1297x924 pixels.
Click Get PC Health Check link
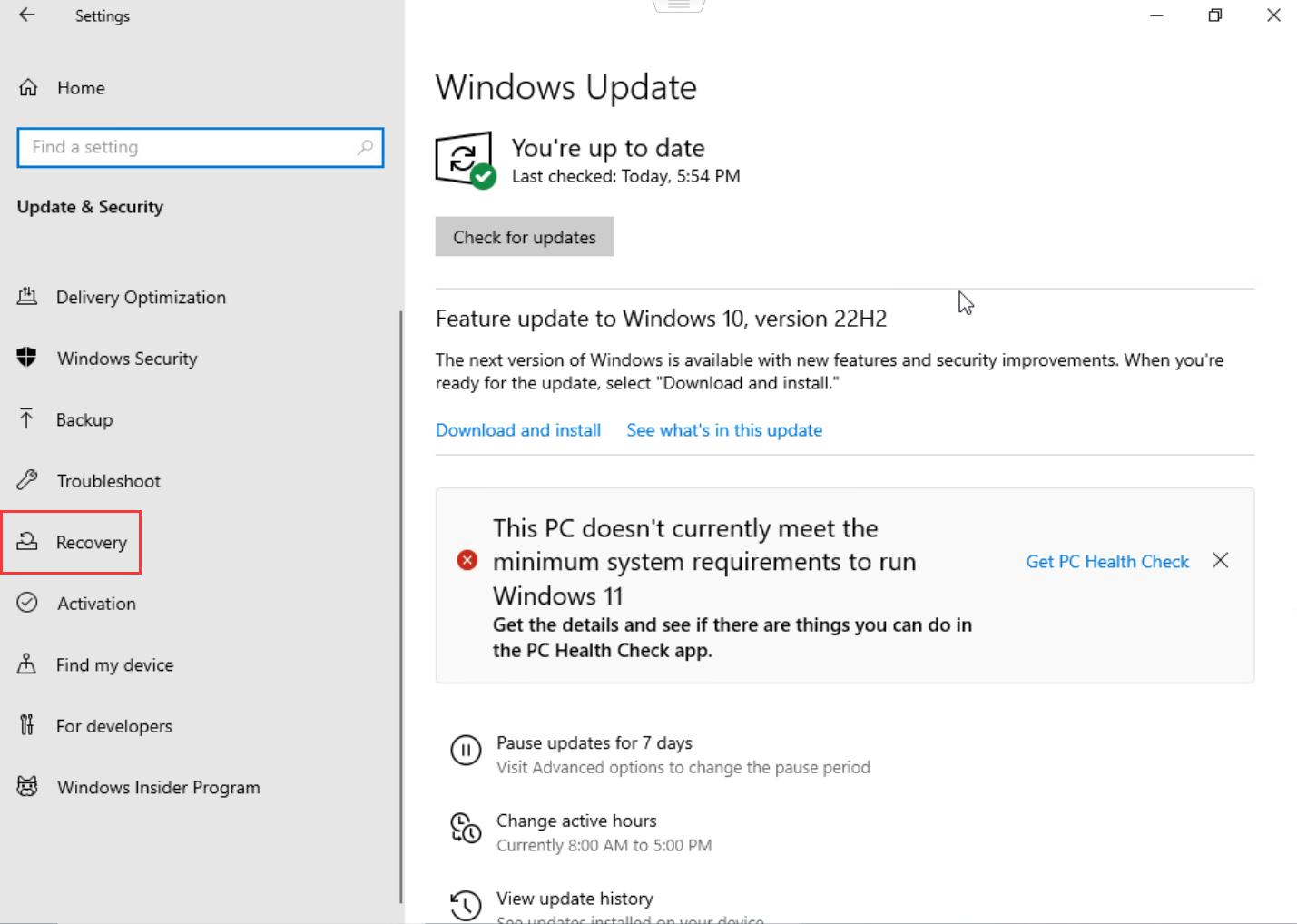(1107, 561)
